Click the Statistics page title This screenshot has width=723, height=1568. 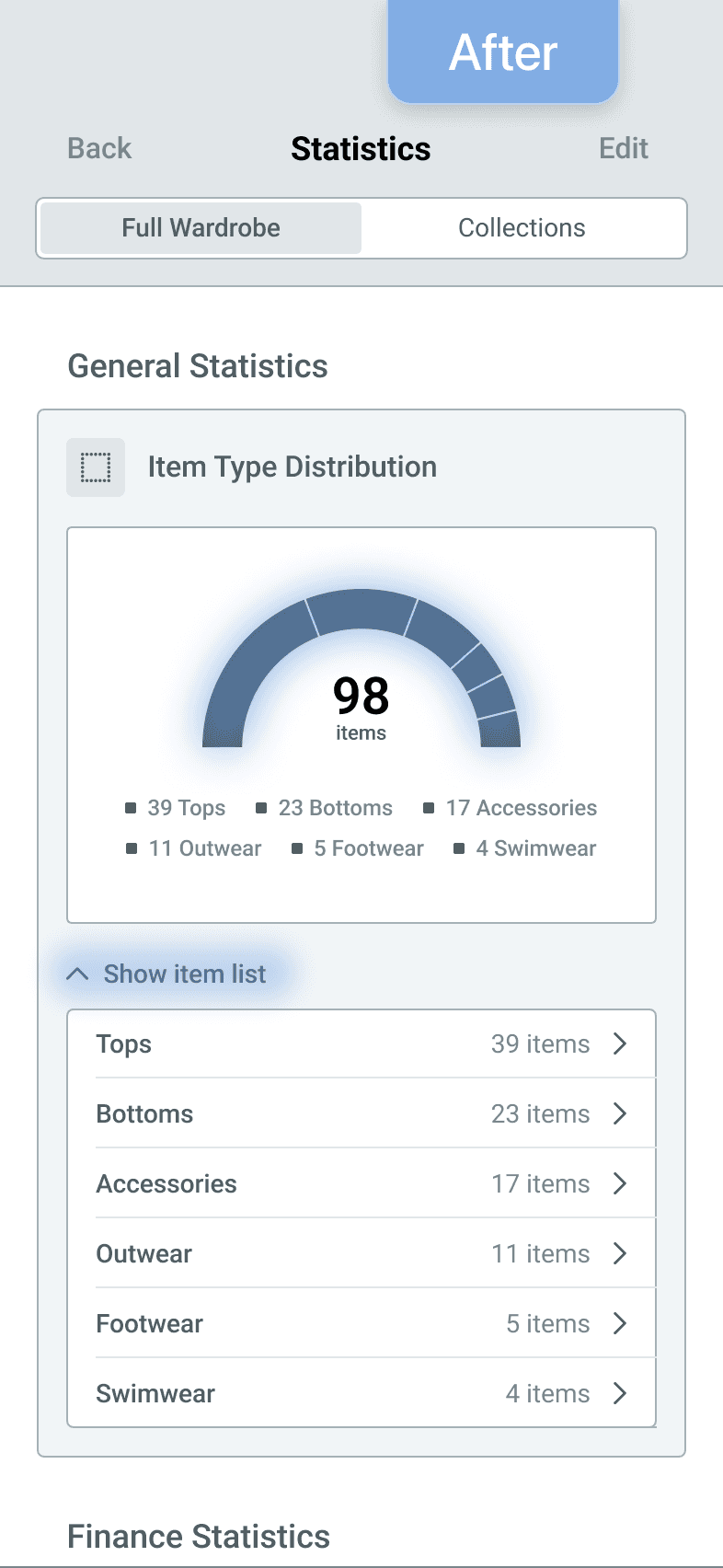[361, 149]
